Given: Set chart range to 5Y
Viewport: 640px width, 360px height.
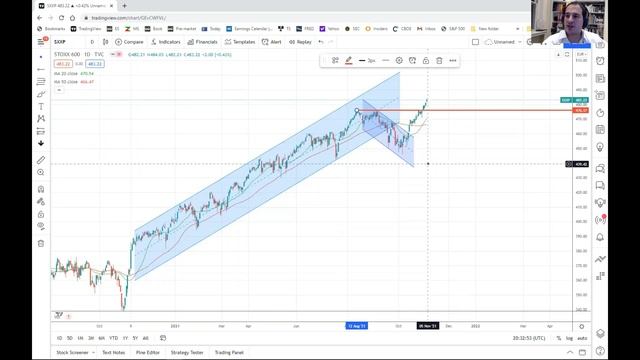Looking at the screenshot, I should (x=135, y=338).
